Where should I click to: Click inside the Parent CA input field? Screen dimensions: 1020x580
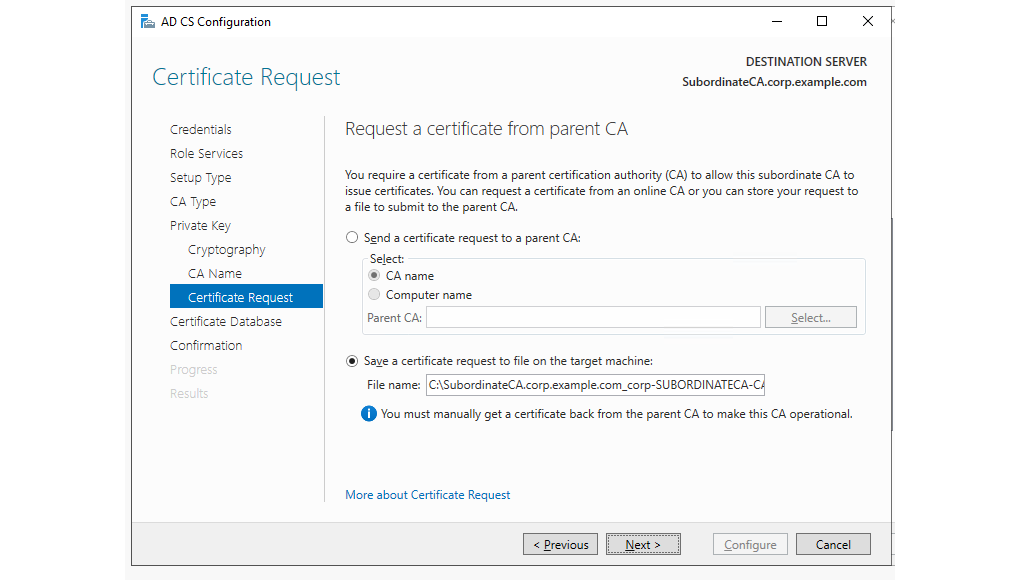click(592, 316)
